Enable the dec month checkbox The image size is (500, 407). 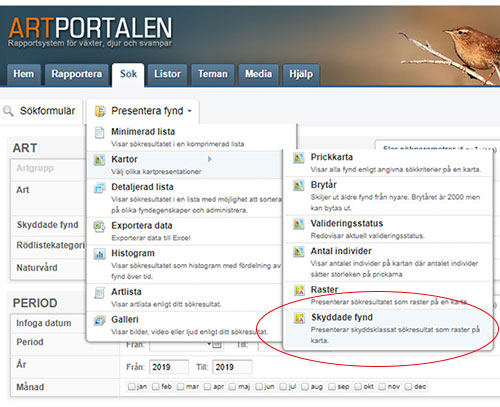click(x=408, y=387)
